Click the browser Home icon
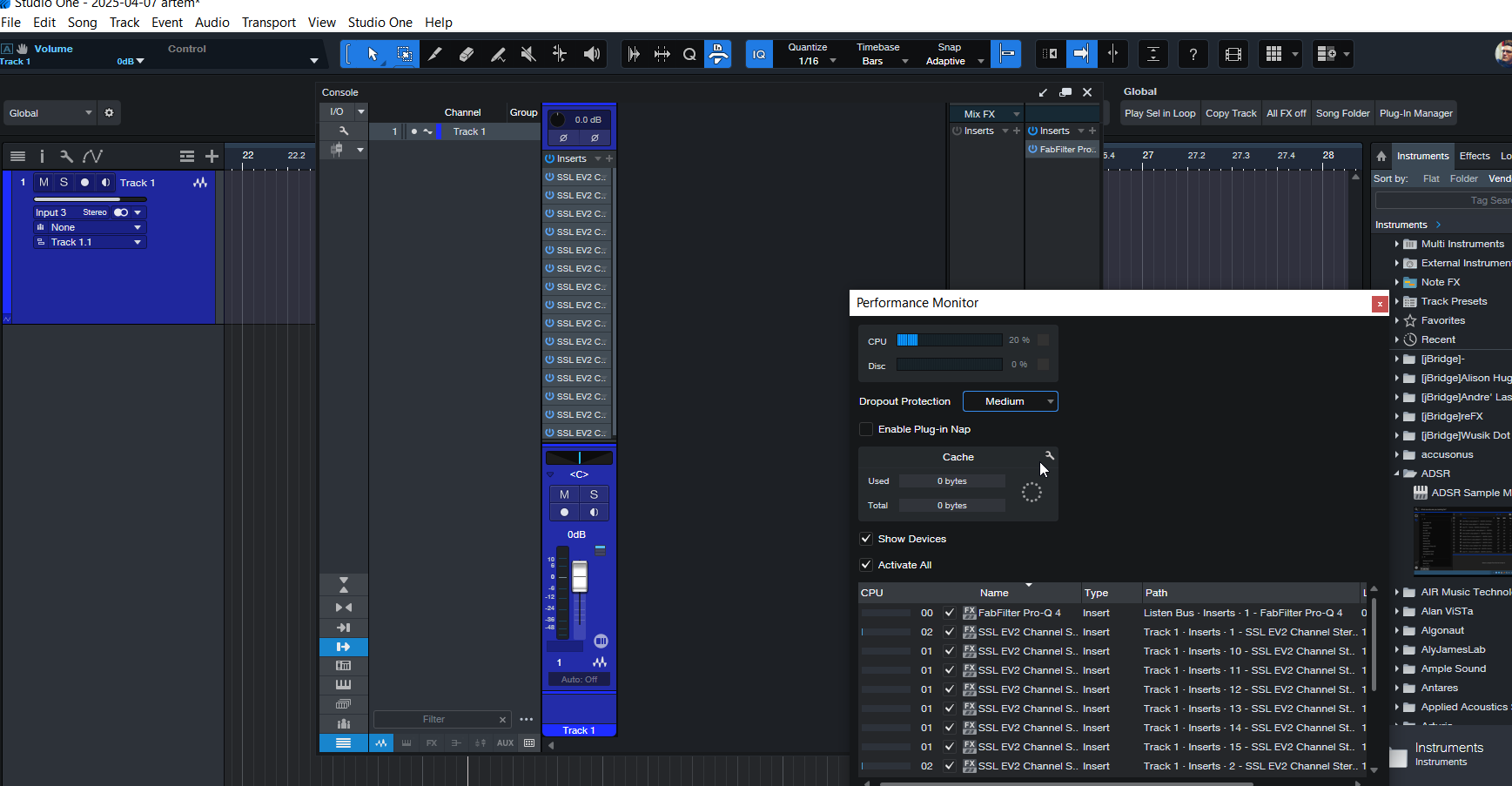This screenshot has height=786, width=1512. pyautogui.click(x=1381, y=157)
